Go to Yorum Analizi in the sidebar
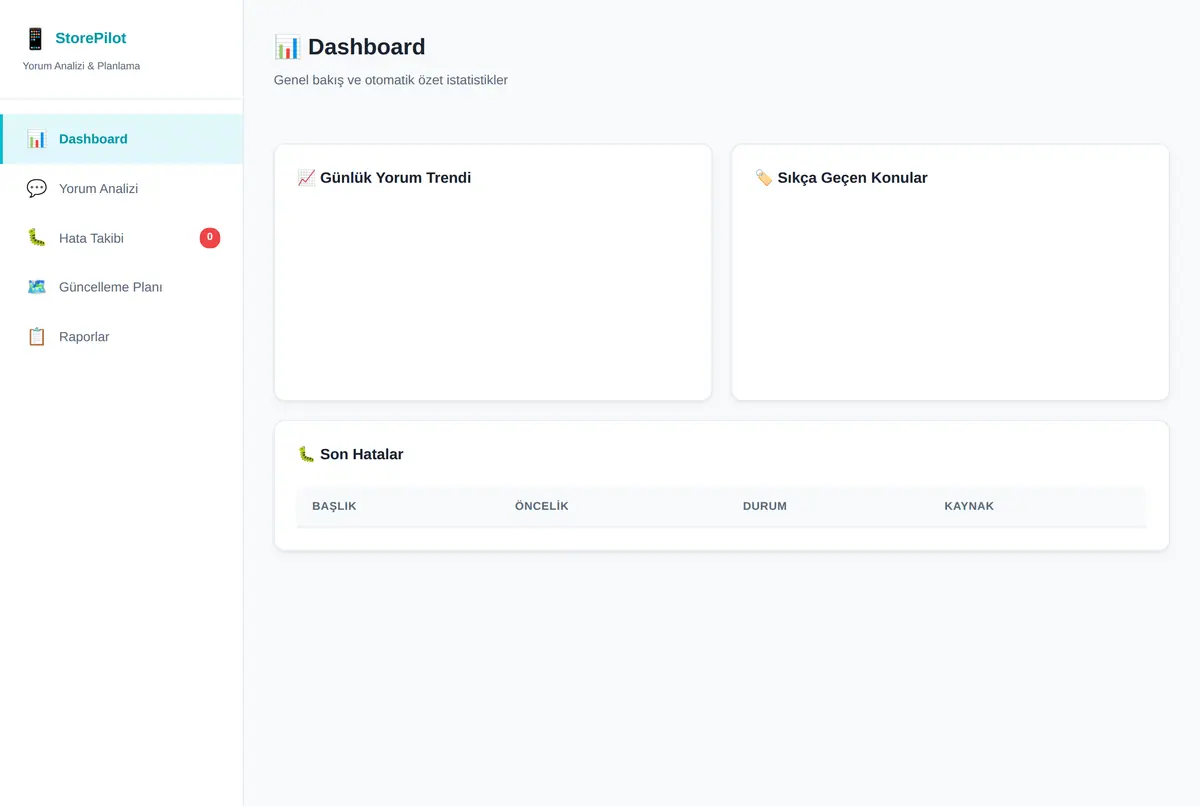Screen dimensions: 1200x806 pyautogui.click(x=122, y=188)
